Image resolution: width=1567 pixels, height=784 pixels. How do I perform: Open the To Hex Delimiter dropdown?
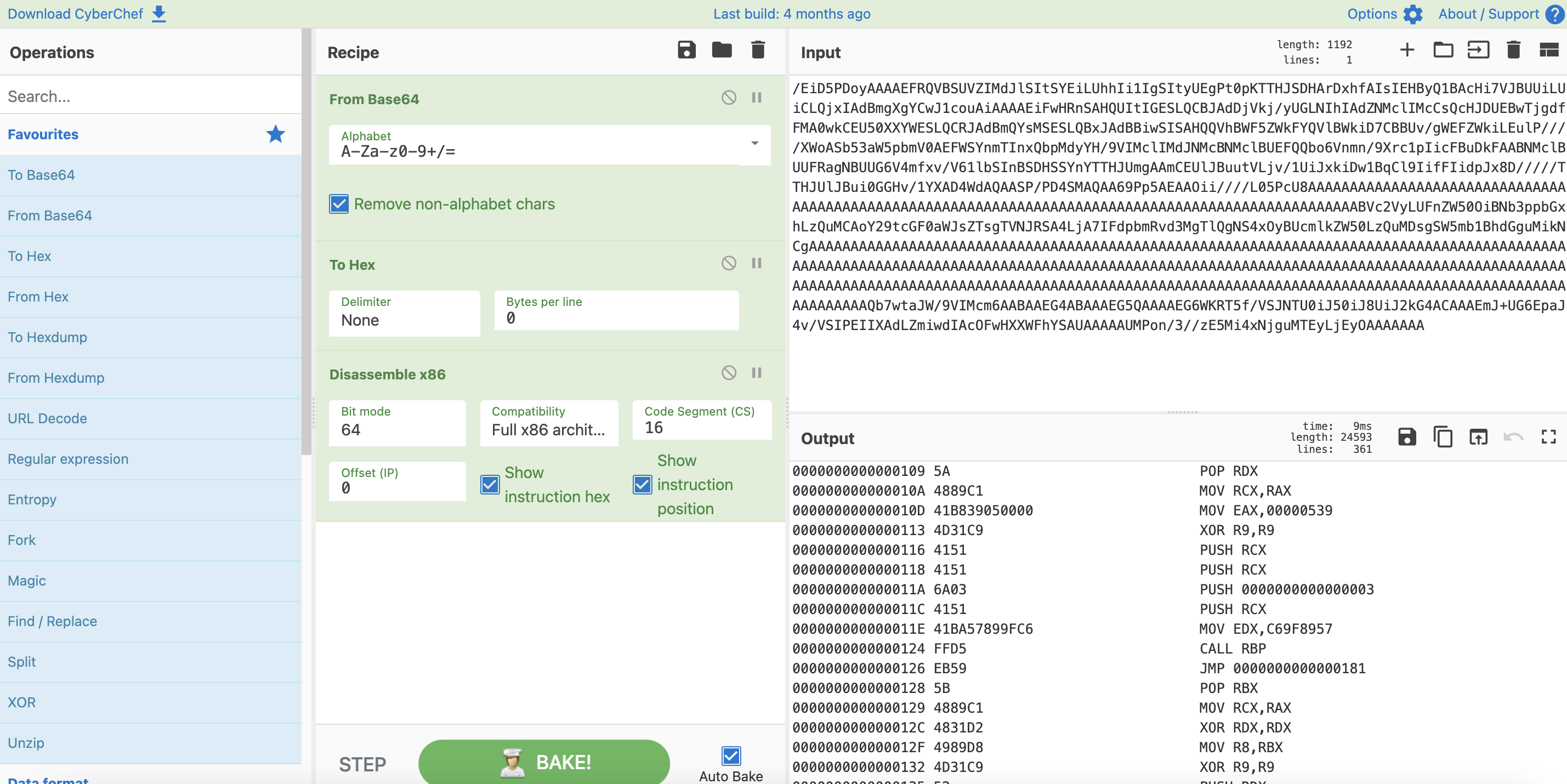pyautogui.click(x=405, y=313)
